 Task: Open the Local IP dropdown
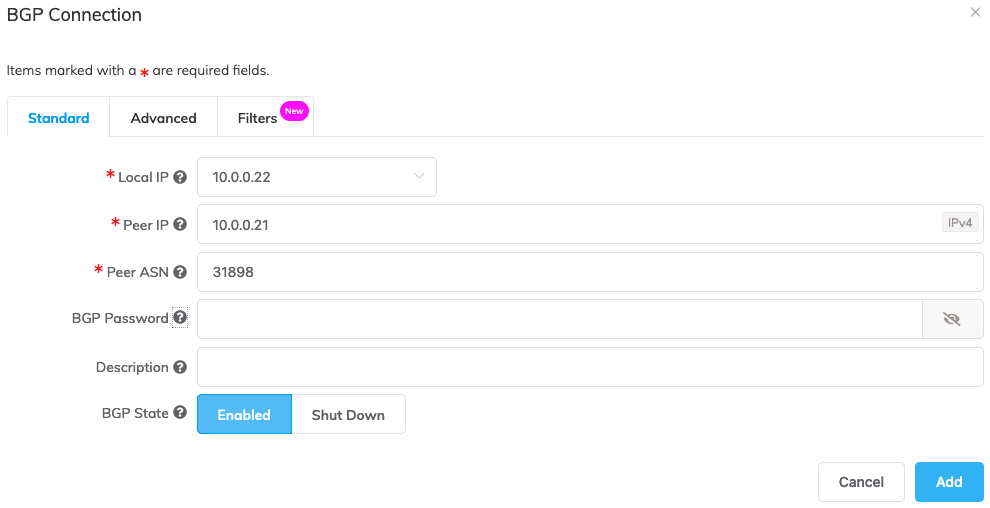tap(316, 177)
